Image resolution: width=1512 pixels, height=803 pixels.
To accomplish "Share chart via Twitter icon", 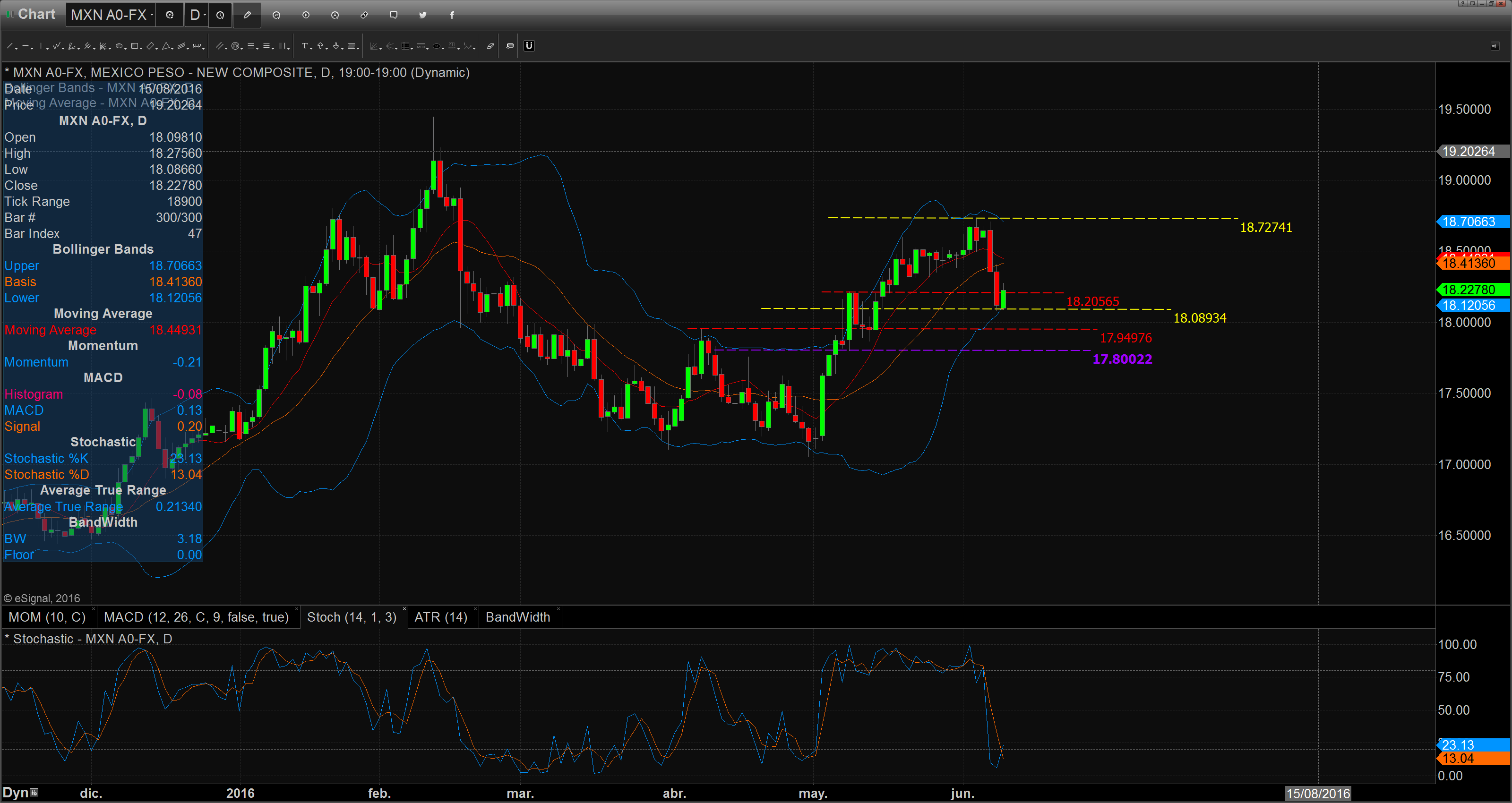I will pyautogui.click(x=422, y=15).
